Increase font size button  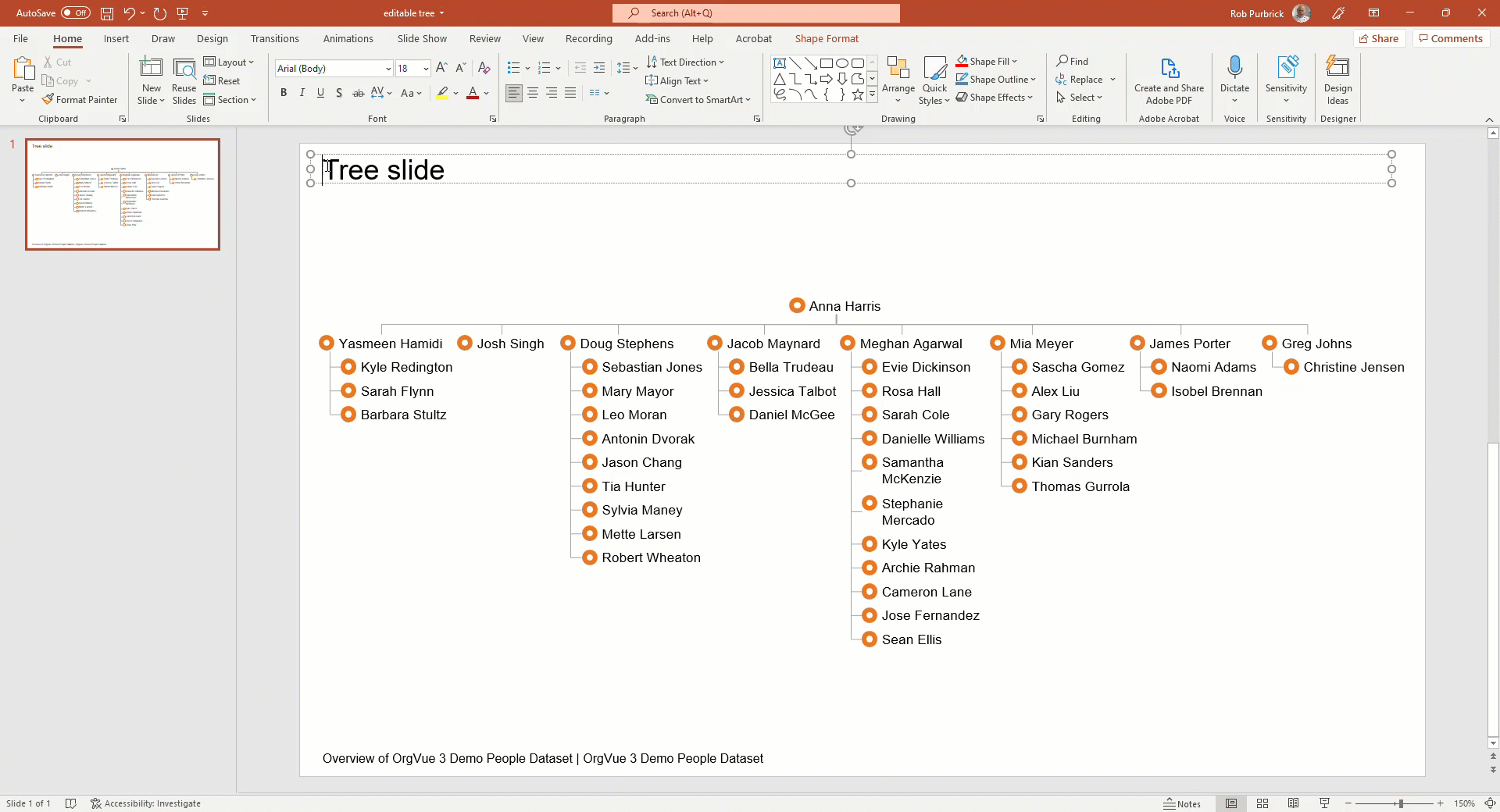(x=442, y=68)
